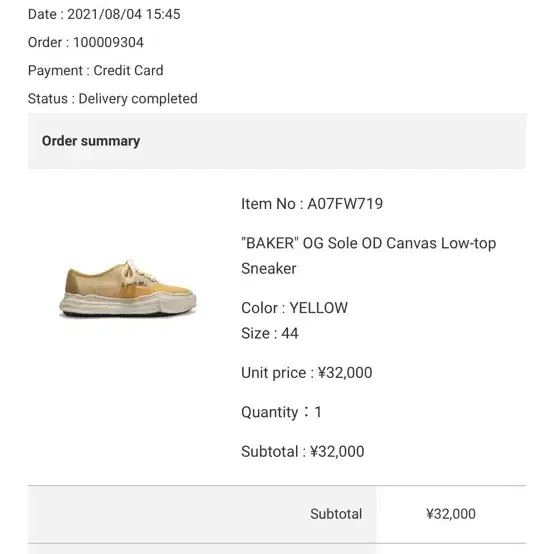Select the Unit price ¥32,000 line
The image size is (554, 554).
[x=307, y=373]
